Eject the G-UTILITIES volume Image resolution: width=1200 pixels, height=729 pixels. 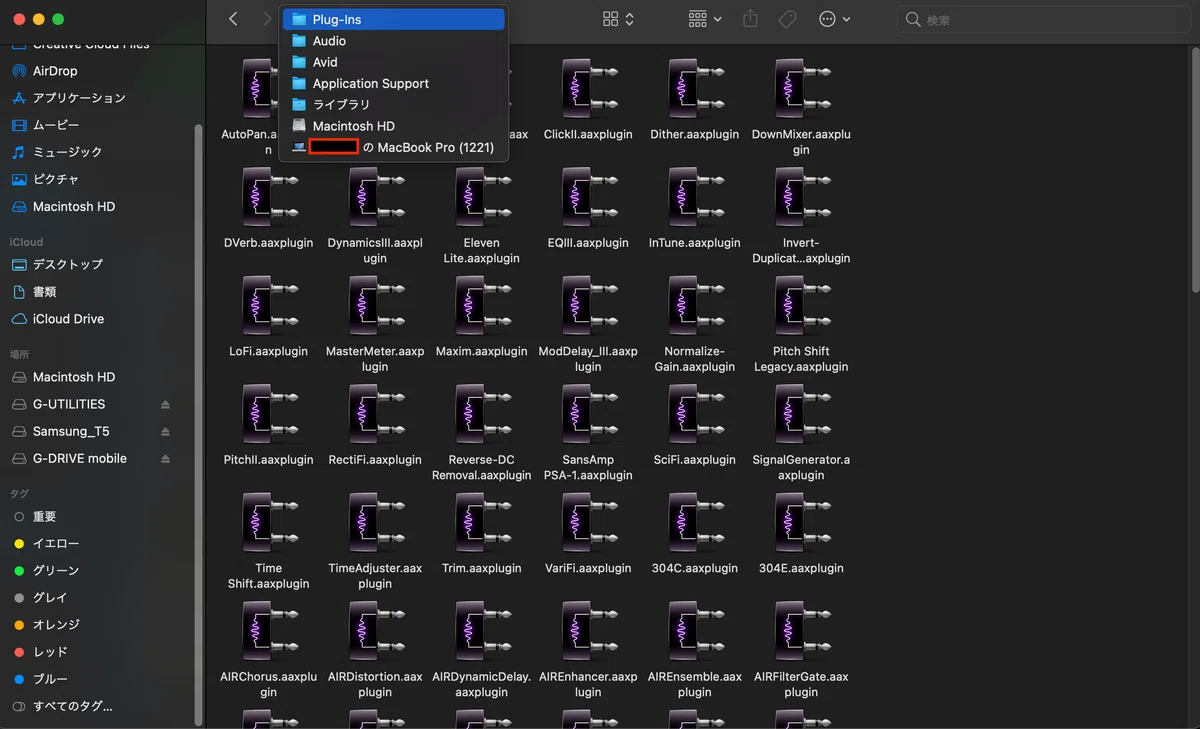click(165, 404)
